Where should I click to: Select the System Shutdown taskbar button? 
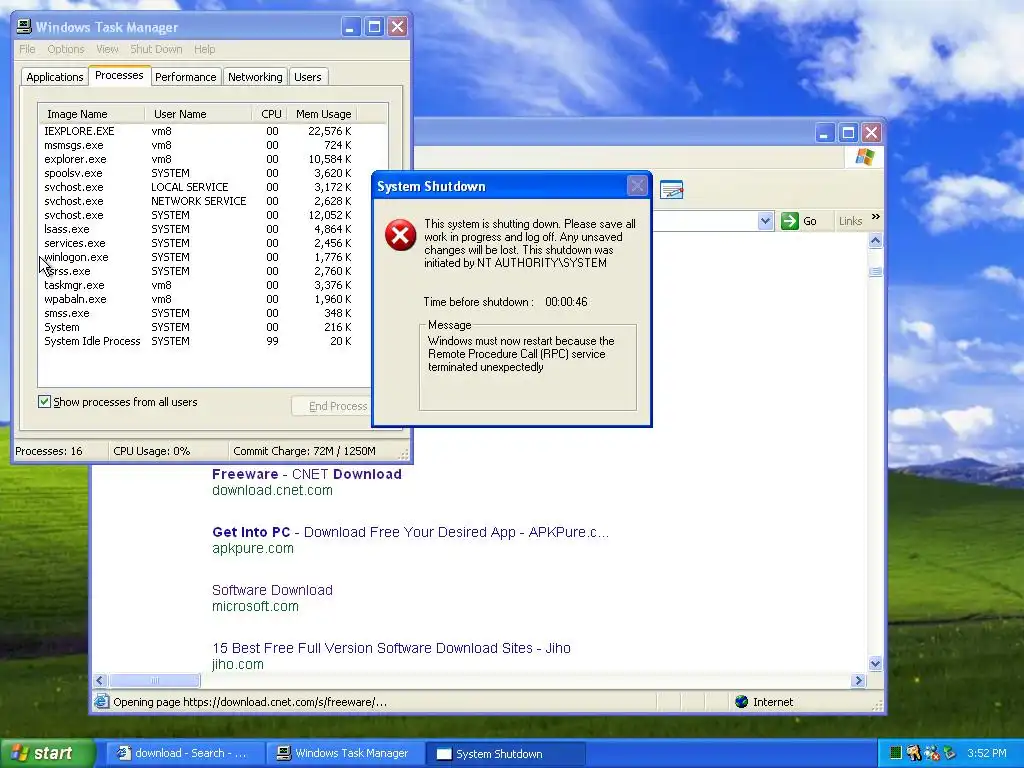(x=505, y=754)
